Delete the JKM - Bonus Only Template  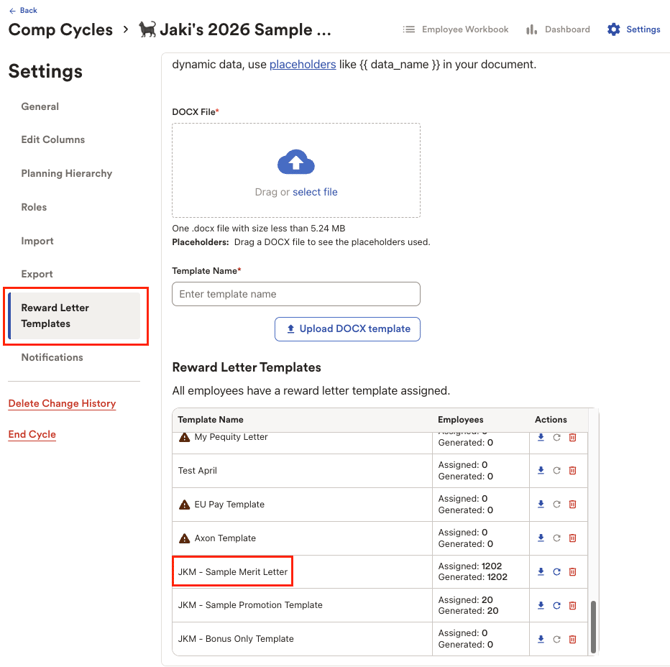tap(573, 639)
